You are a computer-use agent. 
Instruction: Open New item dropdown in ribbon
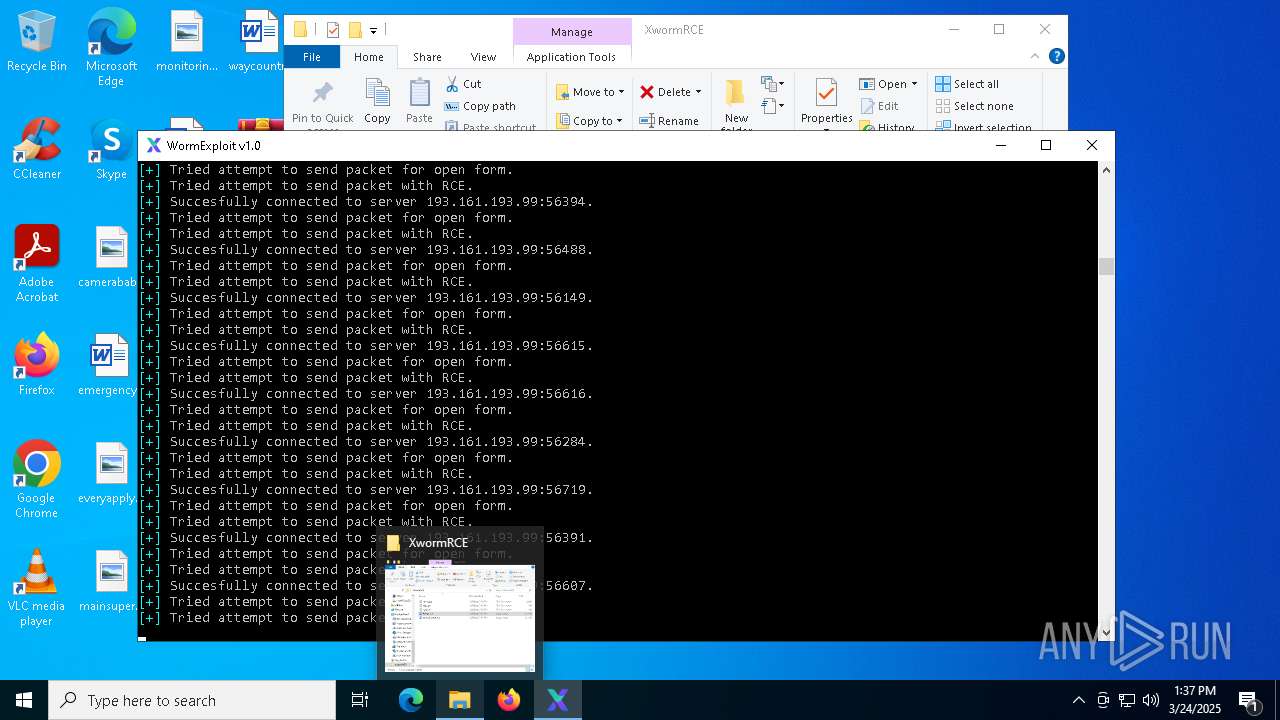pos(773,84)
